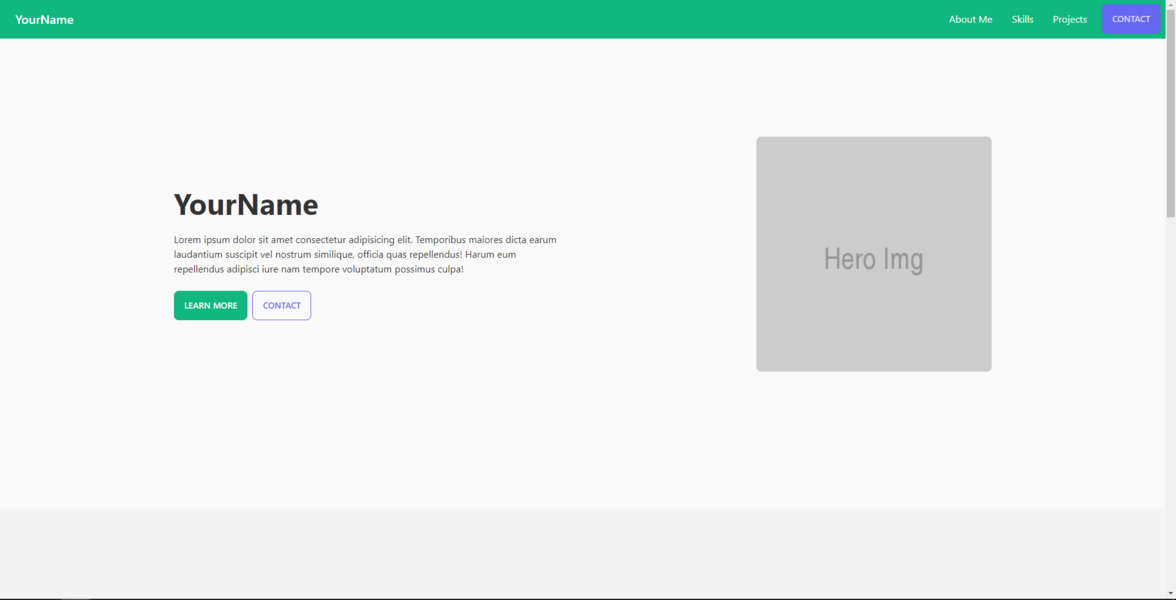Click the scrollbar track below the thumb
The image size is (1176, 600).
click(x=1170, y=400)
